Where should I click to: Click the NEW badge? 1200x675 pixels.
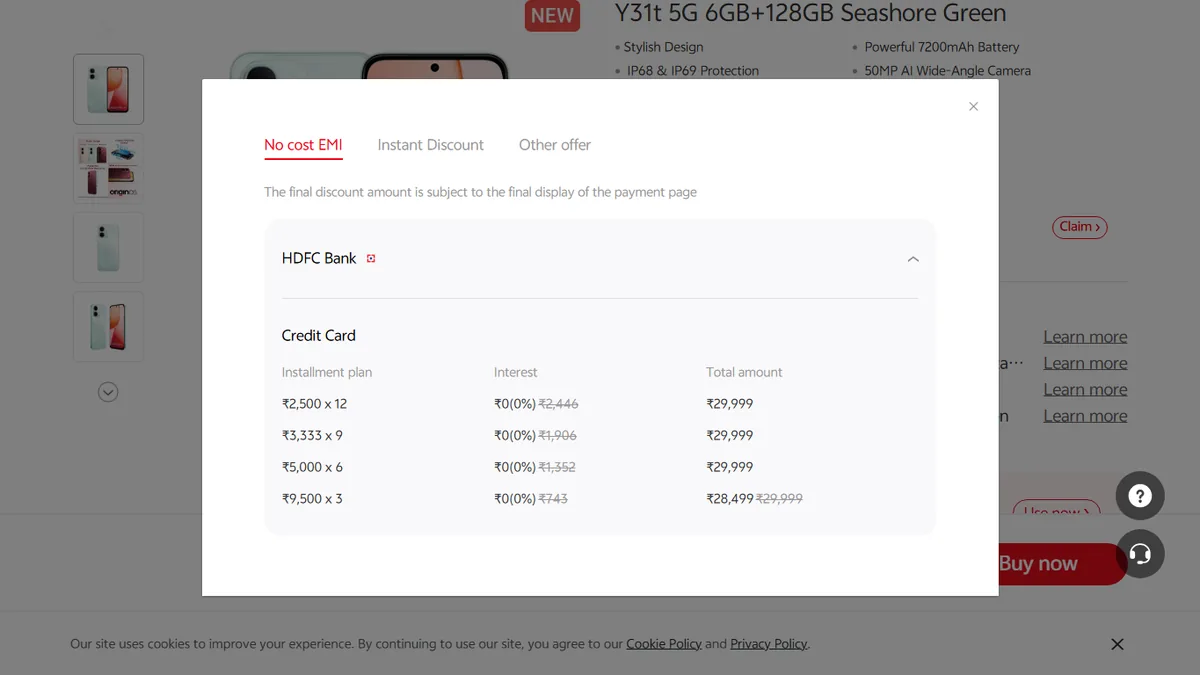[552, 15]
